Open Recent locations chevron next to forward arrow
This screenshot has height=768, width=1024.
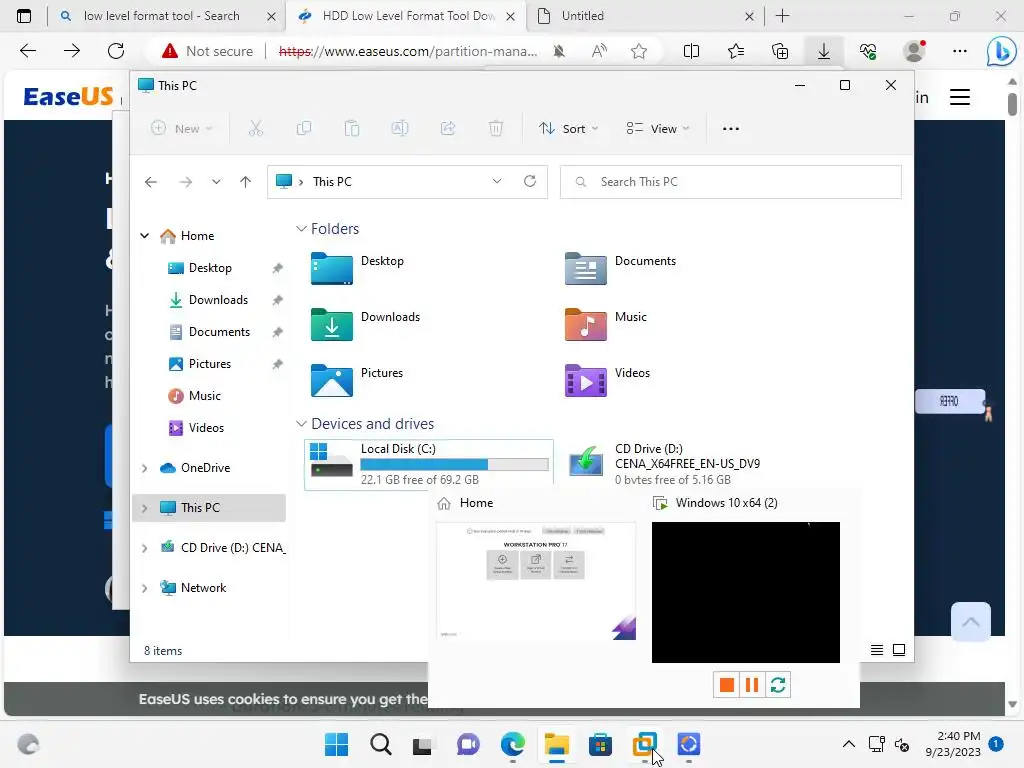pyautogui.click(x=216, y=182)
